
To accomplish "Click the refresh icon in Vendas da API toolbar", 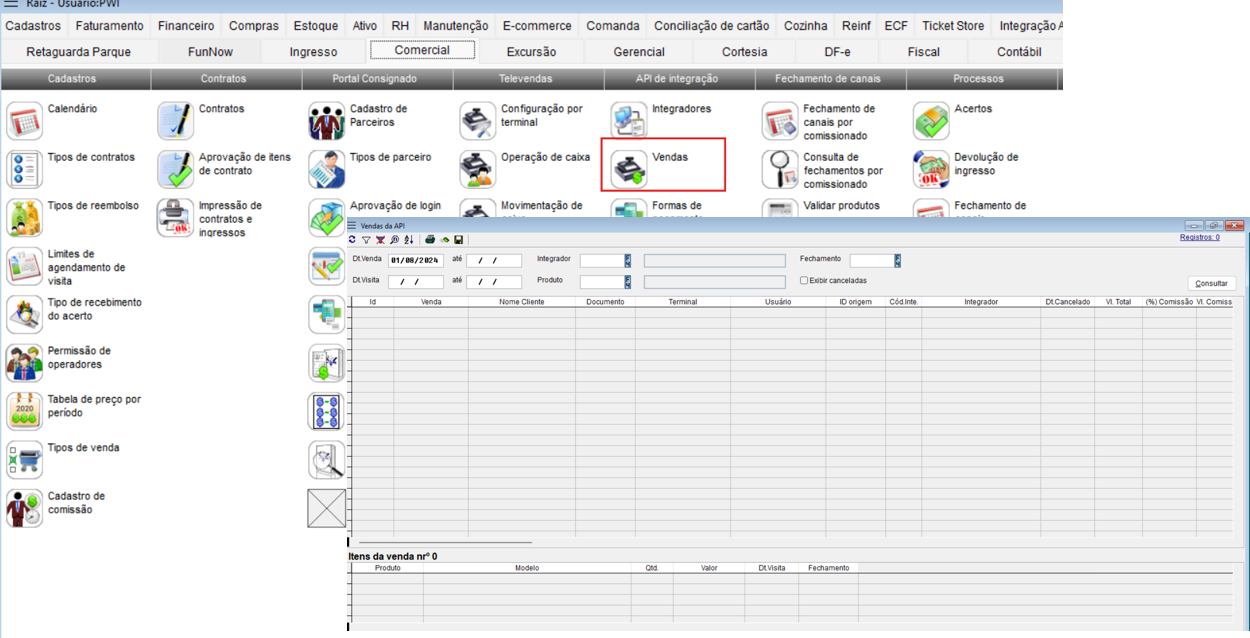I will click(353, 240).
